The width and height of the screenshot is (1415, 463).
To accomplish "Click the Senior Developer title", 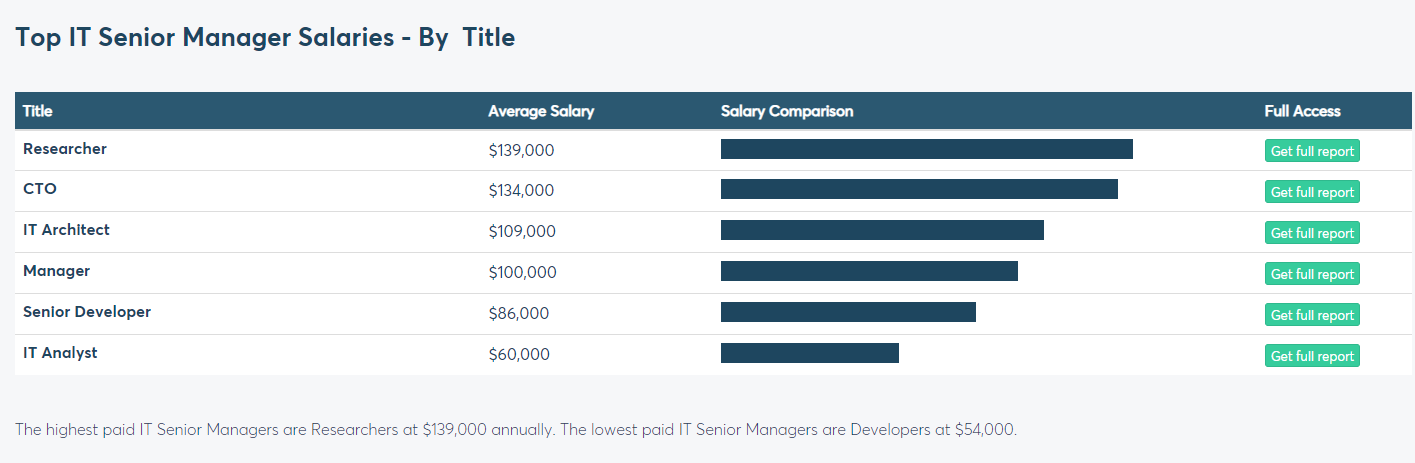I will click(x=87, y=312).
